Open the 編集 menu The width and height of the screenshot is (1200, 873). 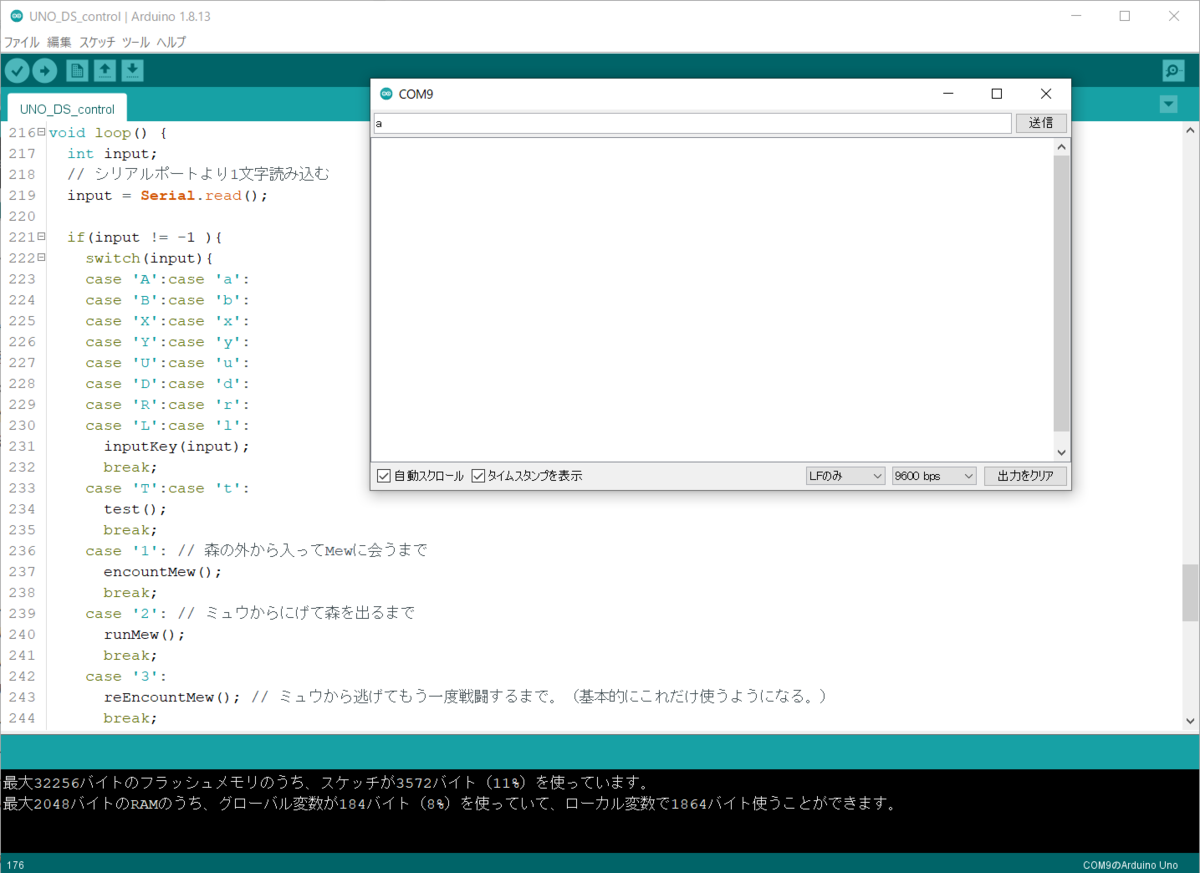pos(59,42)
